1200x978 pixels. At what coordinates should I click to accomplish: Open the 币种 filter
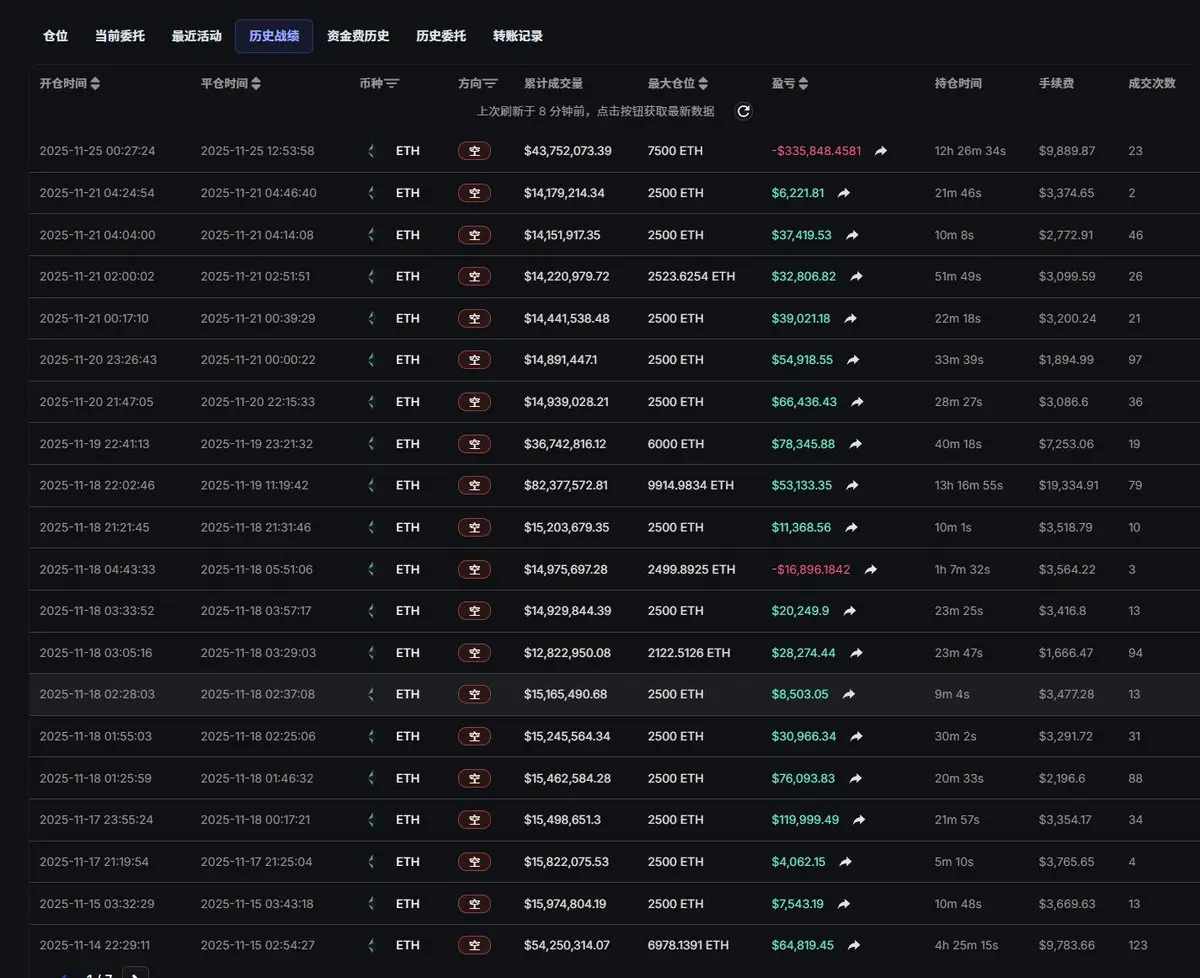pyautogui.click(x=392, y=84)
